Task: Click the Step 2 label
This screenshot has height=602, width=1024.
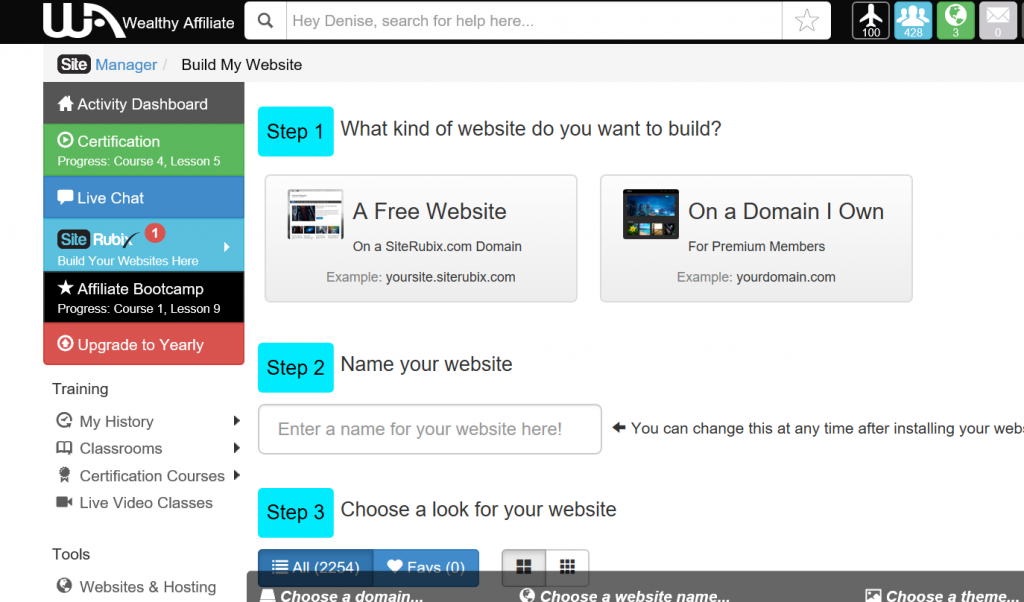Action: [296, 368]
